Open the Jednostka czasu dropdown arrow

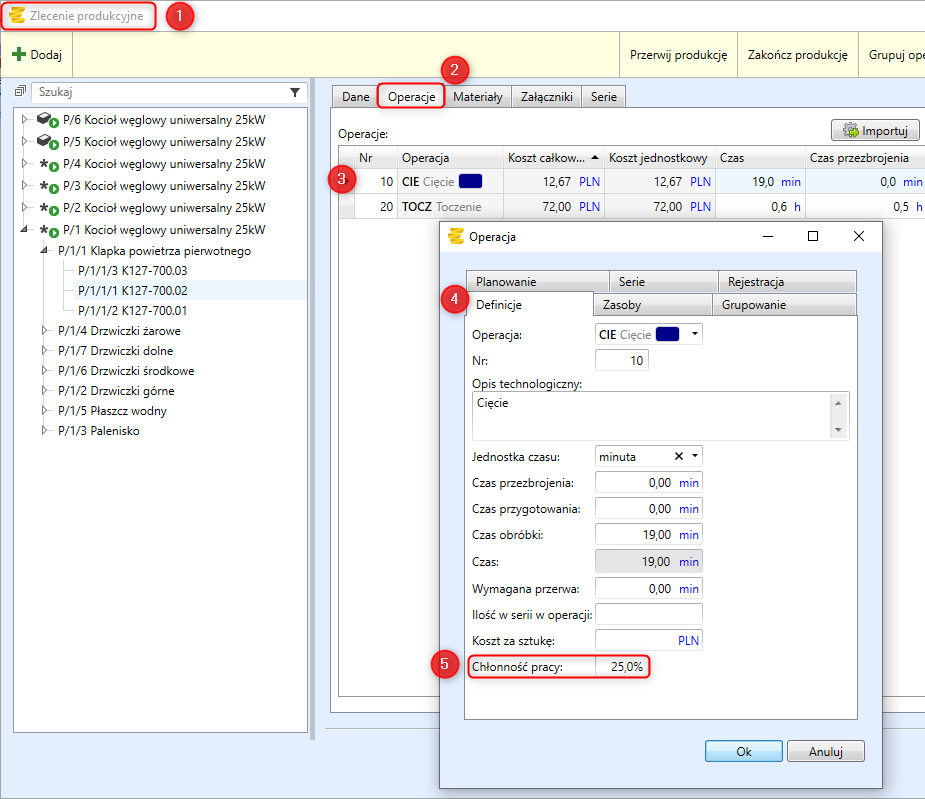click(695, 456)
